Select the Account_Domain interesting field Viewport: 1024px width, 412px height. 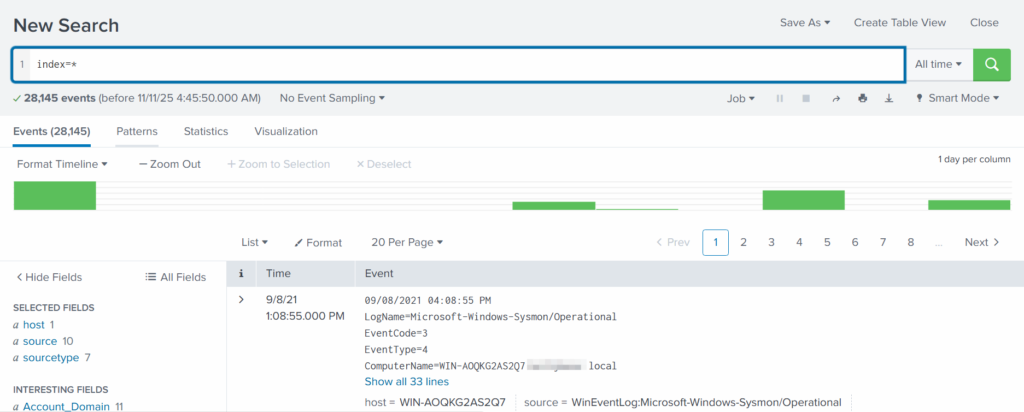65,407
